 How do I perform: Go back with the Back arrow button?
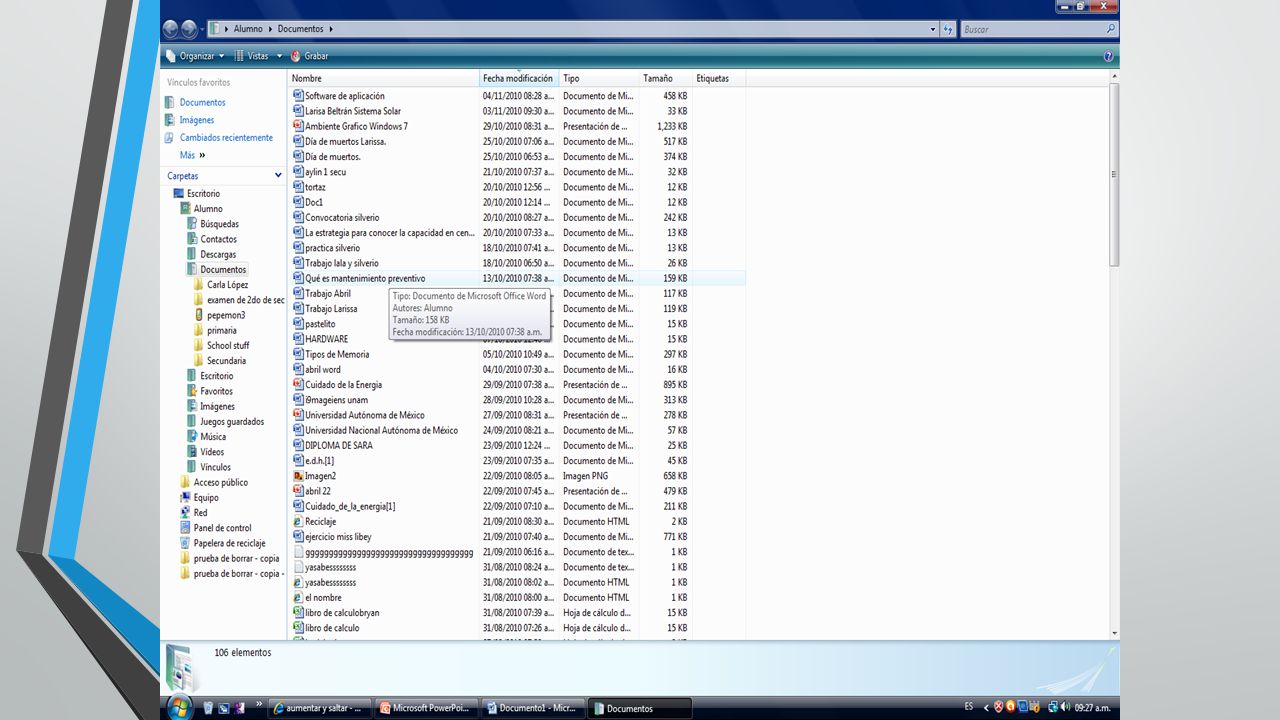(170, 29)
